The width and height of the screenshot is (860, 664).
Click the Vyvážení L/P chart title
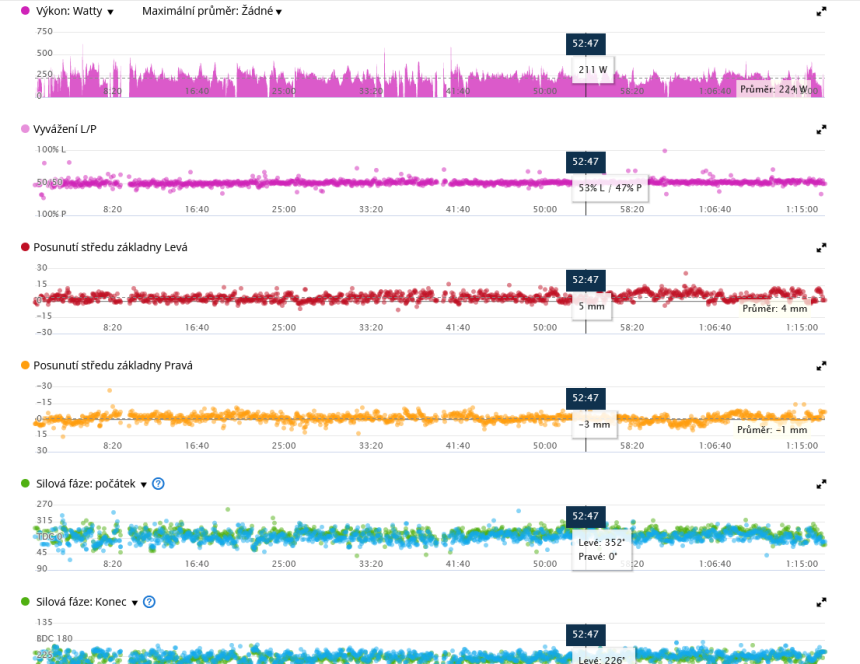[65, 129]
